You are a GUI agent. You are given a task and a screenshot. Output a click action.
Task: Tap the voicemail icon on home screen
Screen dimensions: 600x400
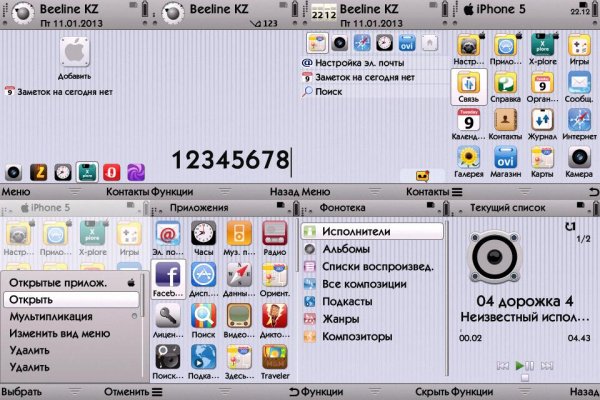[x=422, y=176]
